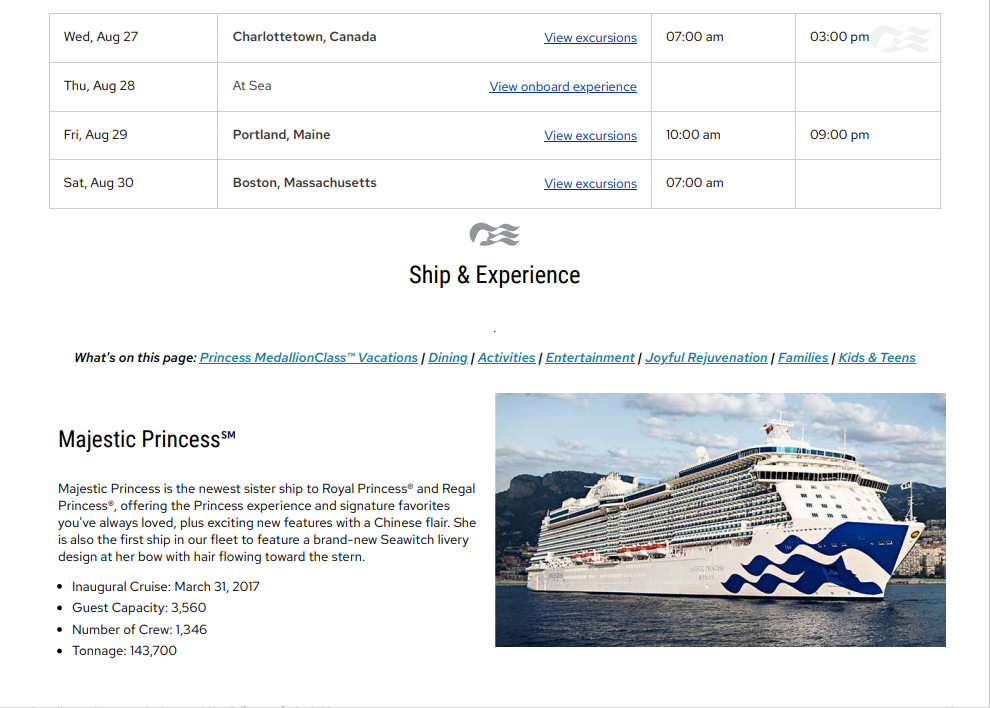Click the Majestic Princess title heading
The height and width of the screenshot is (708, 990).
tap(146, 439)
